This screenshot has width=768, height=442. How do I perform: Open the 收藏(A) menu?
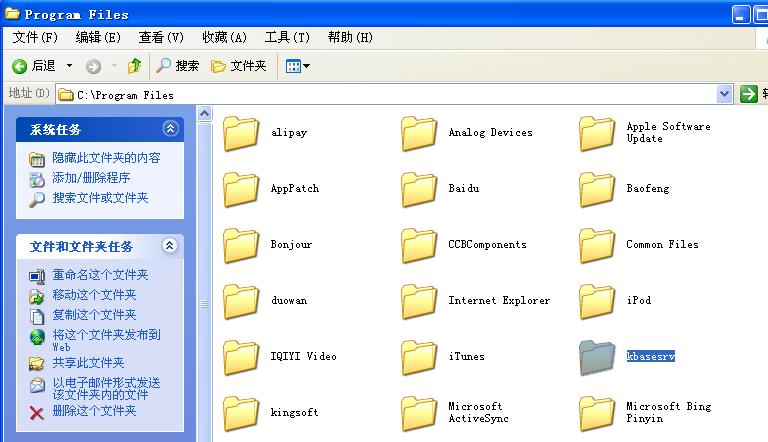224,37
